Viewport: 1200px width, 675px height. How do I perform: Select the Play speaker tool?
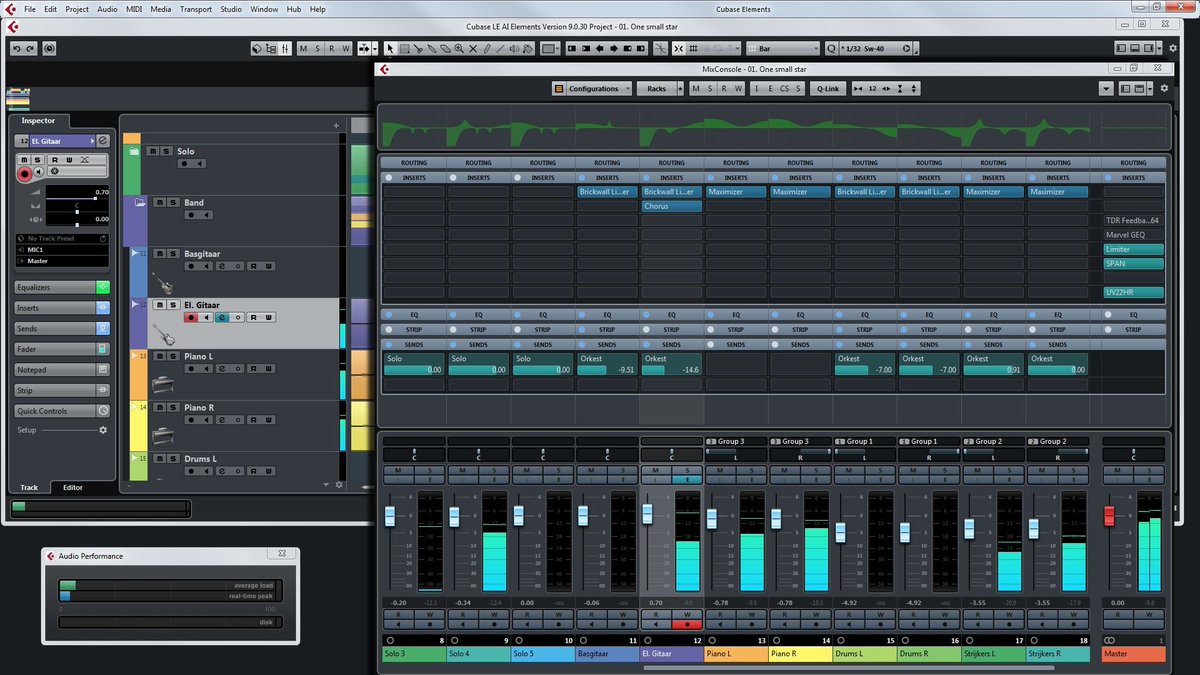coord(514,48)
